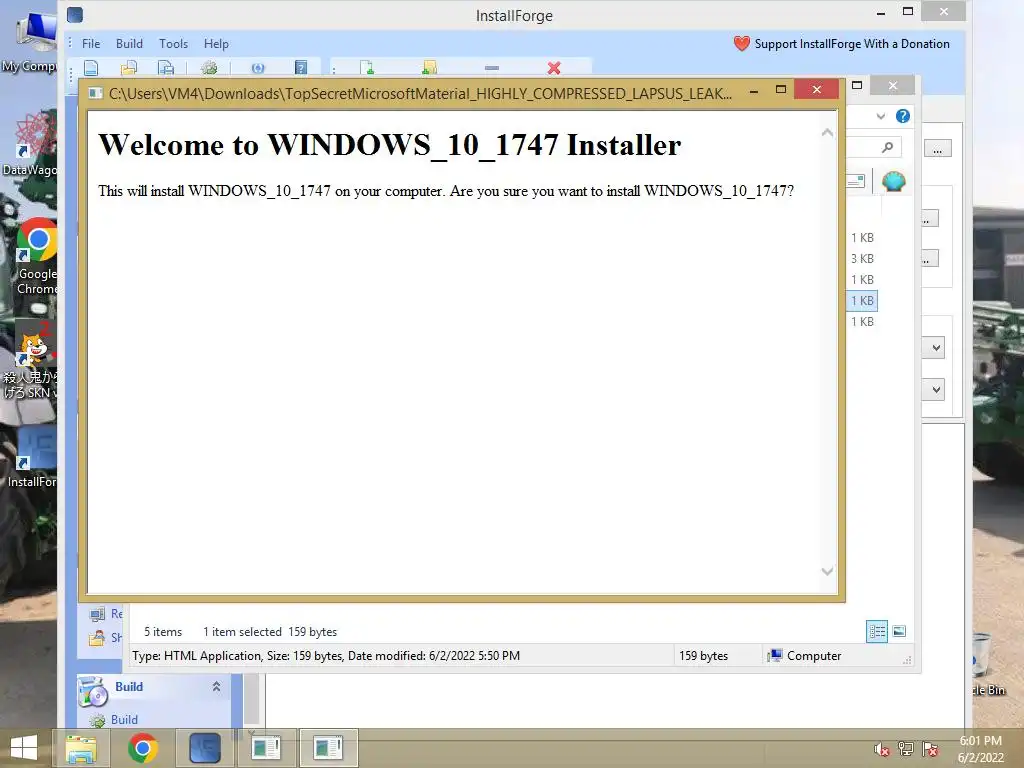Image resolution: width=1024 pixels, height=768 pixels.
Task: Click the seashell icon in Explorer ribbon
Action: (x=893, y=181)
